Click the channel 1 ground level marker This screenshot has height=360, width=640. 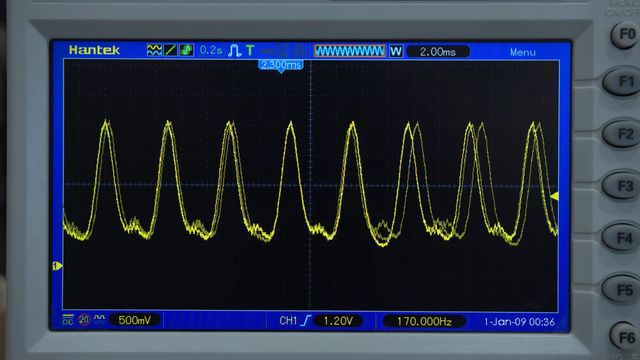(57, 266)
